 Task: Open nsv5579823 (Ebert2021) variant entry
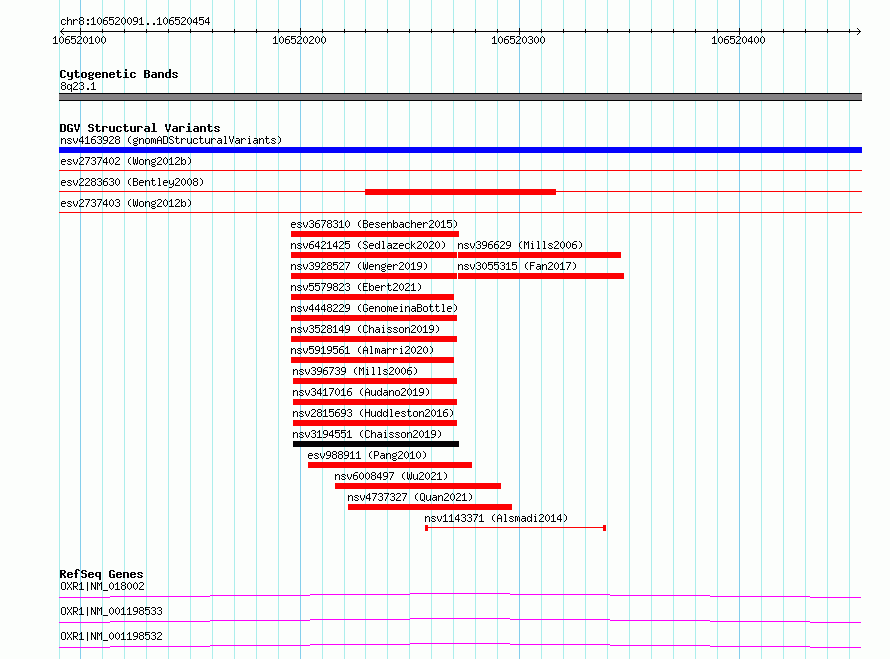pyautogui.click(x=356, y=287)
